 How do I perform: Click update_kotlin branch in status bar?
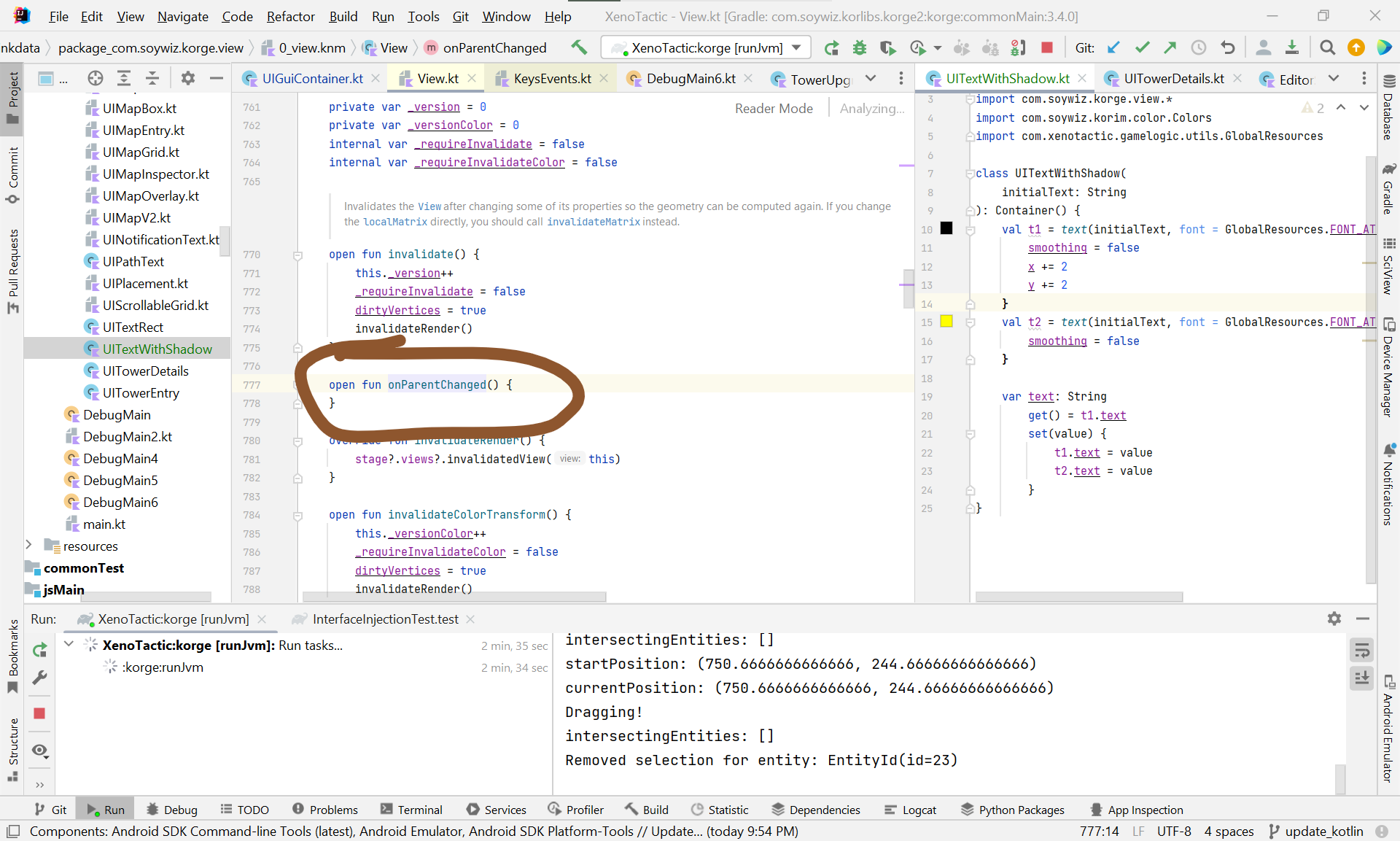tap(1316, 831)
